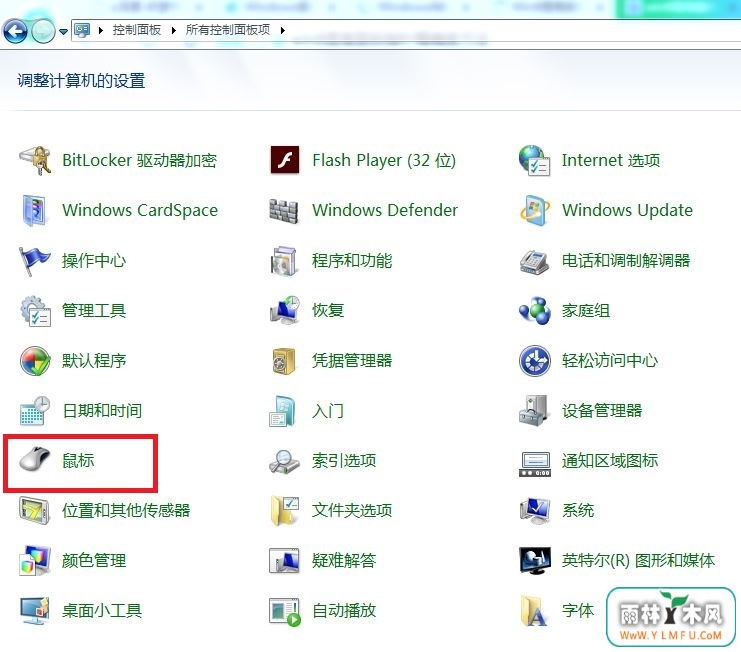Click the address bar computer icon

[82, 30]
